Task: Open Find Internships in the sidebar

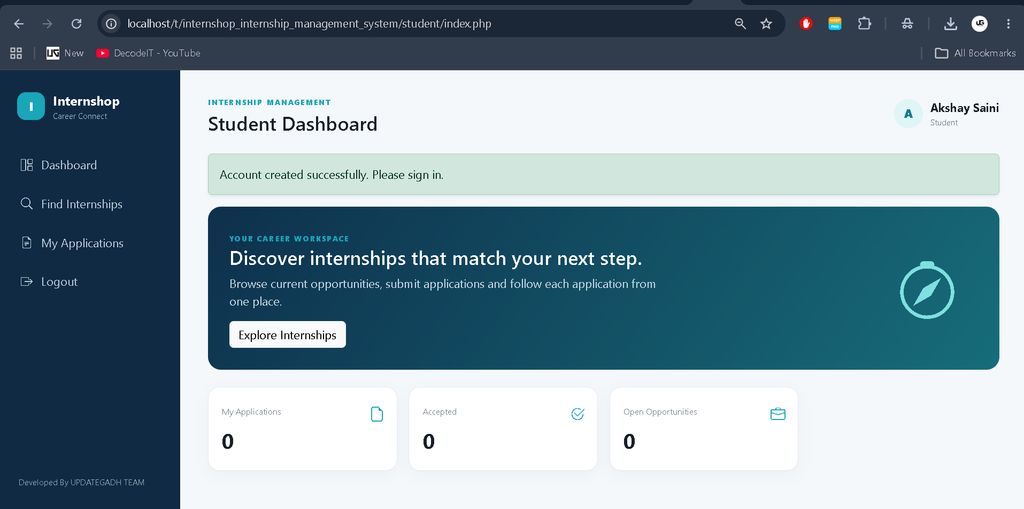Action: (x=72, y=204)
